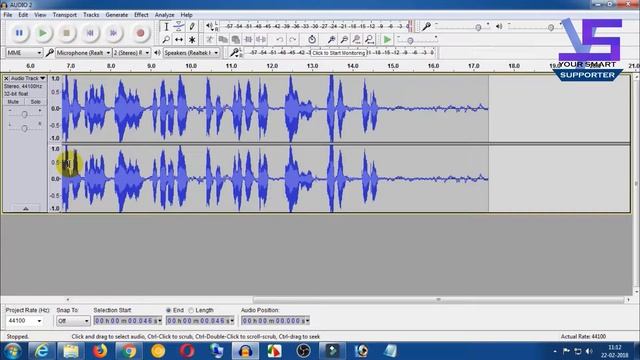
Task: Click the playback meter speaker icon
Action: point(209,27)
